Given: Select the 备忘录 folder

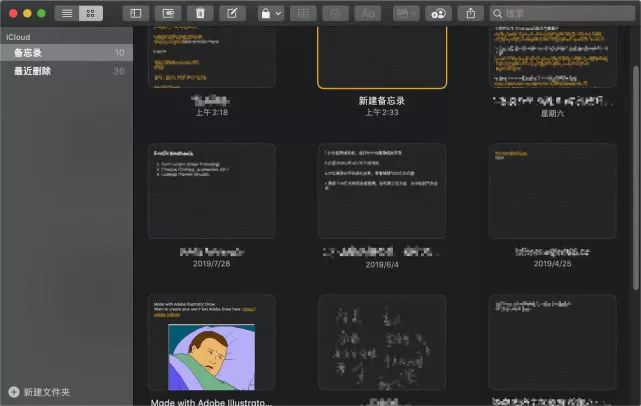Looking at the screenshot, I should click(67, 53).
